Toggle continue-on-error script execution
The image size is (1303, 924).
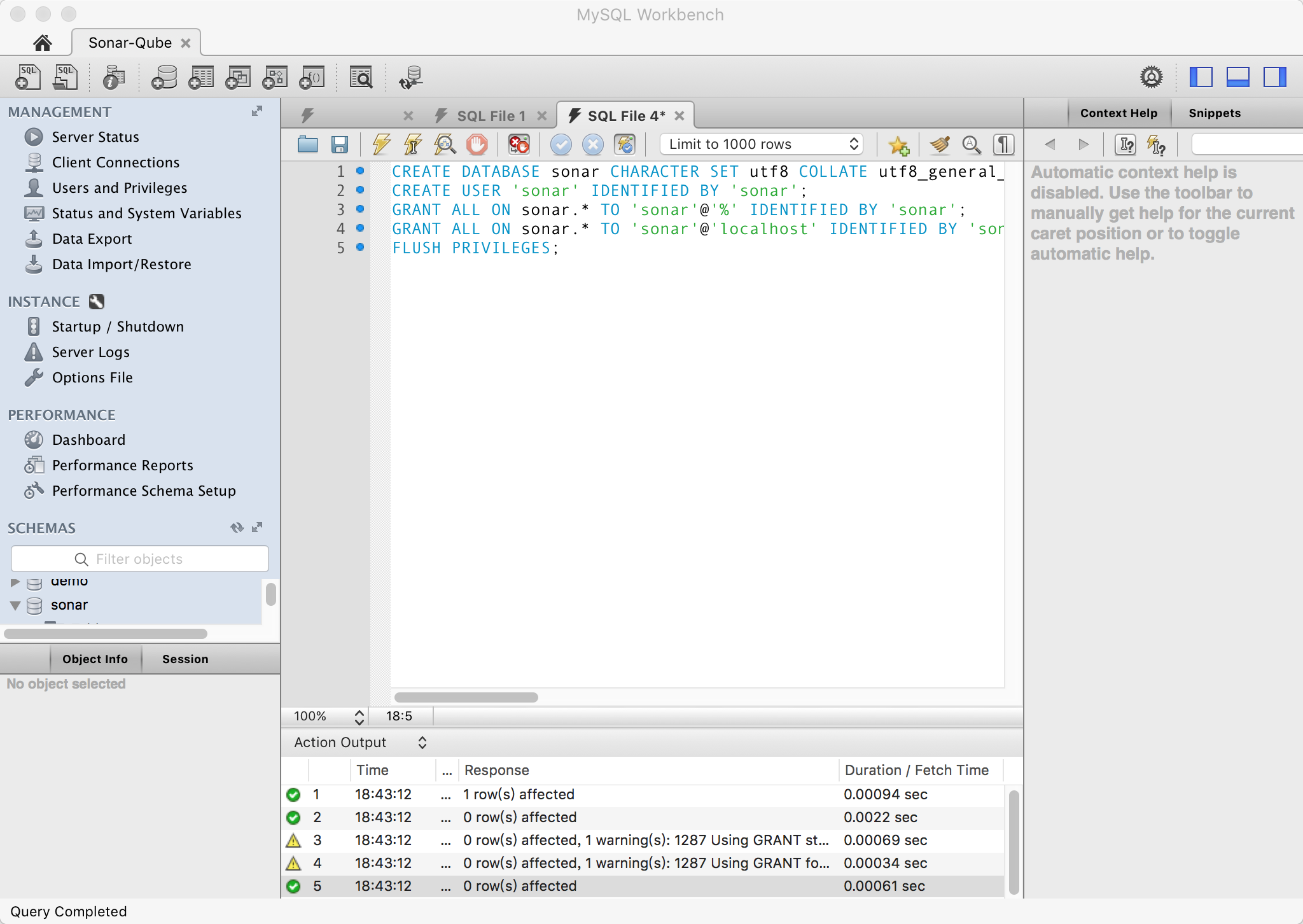pos(519,144)
